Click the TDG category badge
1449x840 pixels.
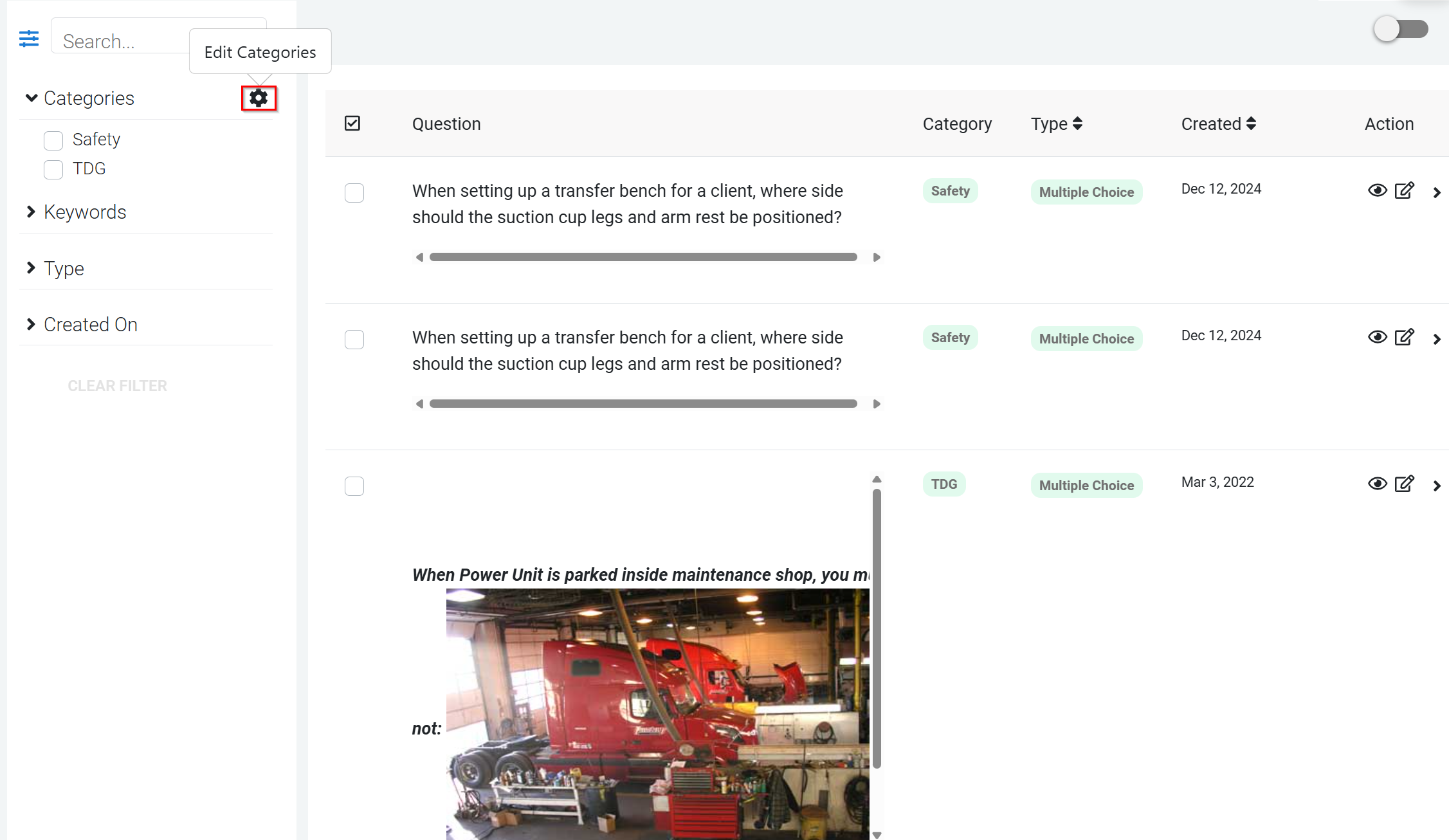(x=944, y=484)
